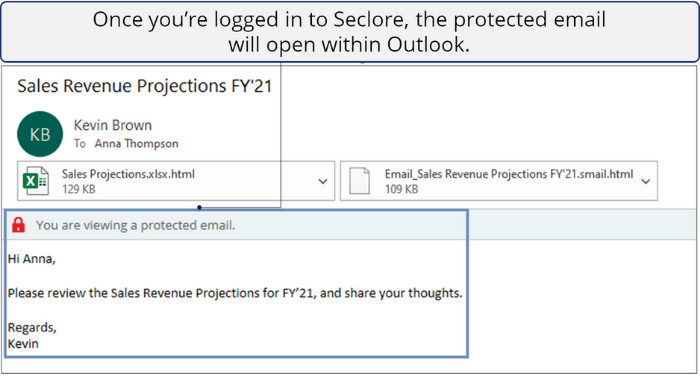The width and height of the screenshot is (700, 376).
Task: Click the tutorial caption about logging into Seclore
Action: [x=350, y=32]
